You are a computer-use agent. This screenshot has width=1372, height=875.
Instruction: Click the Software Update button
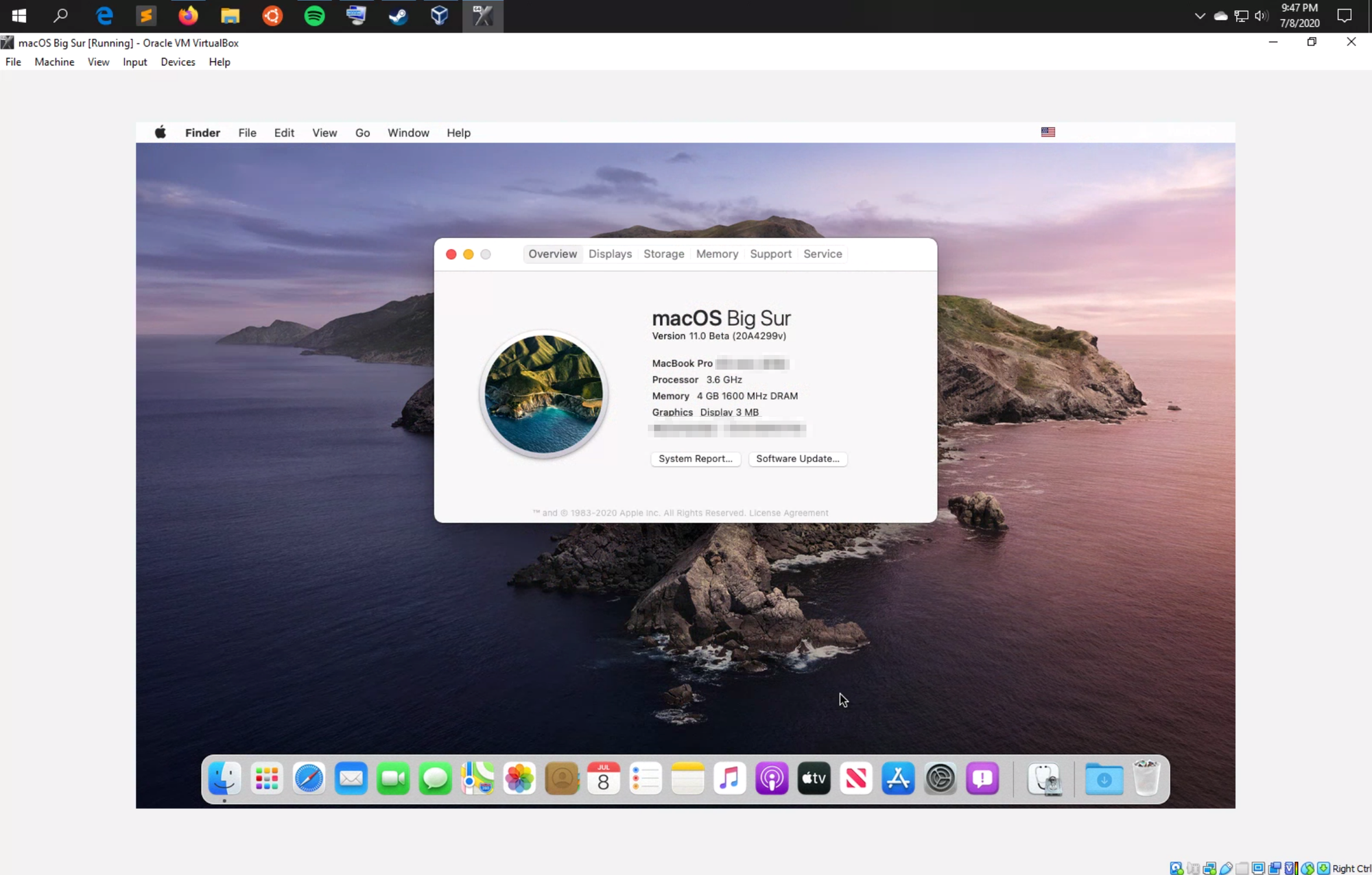[x=797, y=459]
